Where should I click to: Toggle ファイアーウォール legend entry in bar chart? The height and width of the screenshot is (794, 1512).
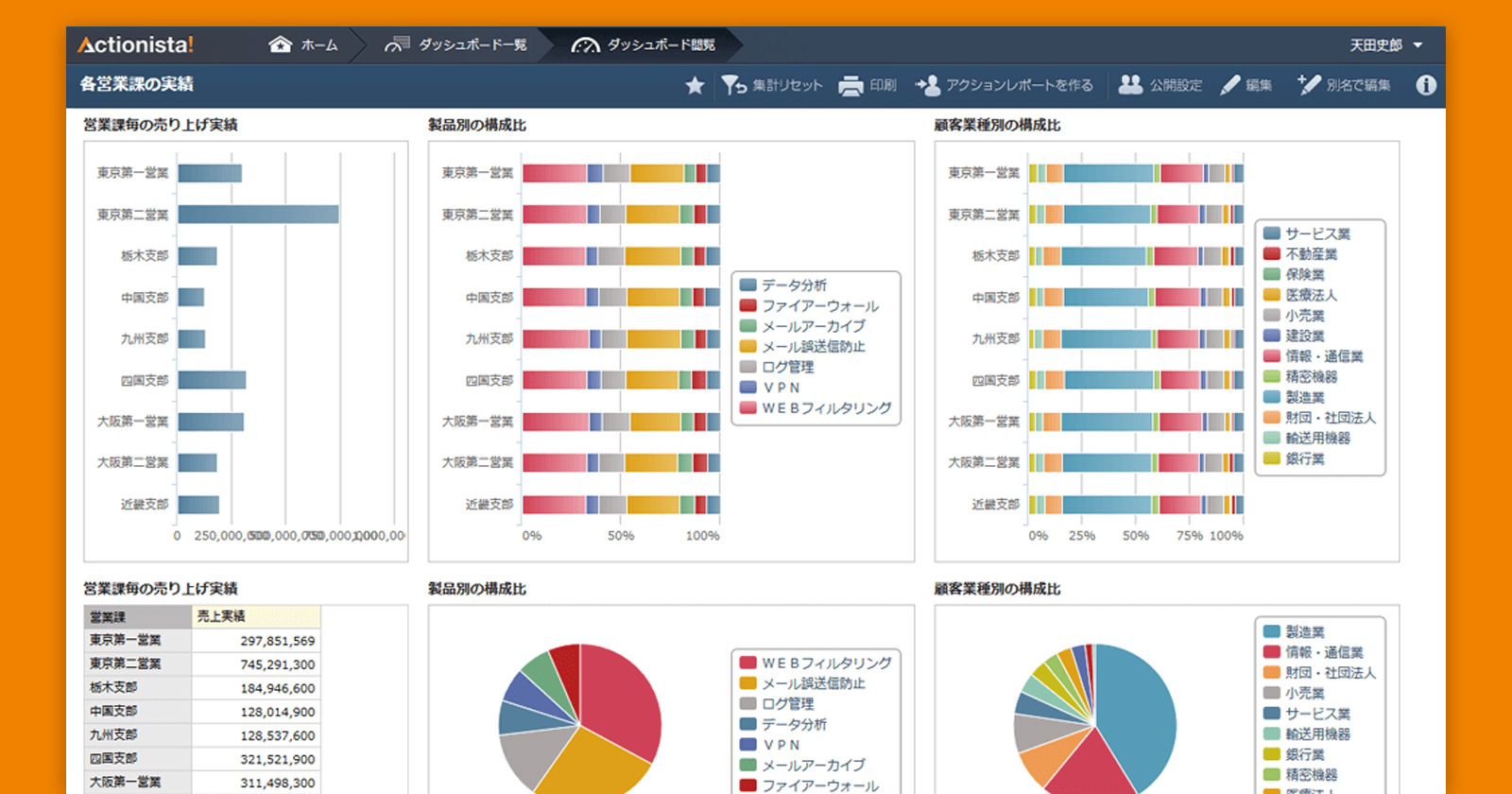coord(819,306)
